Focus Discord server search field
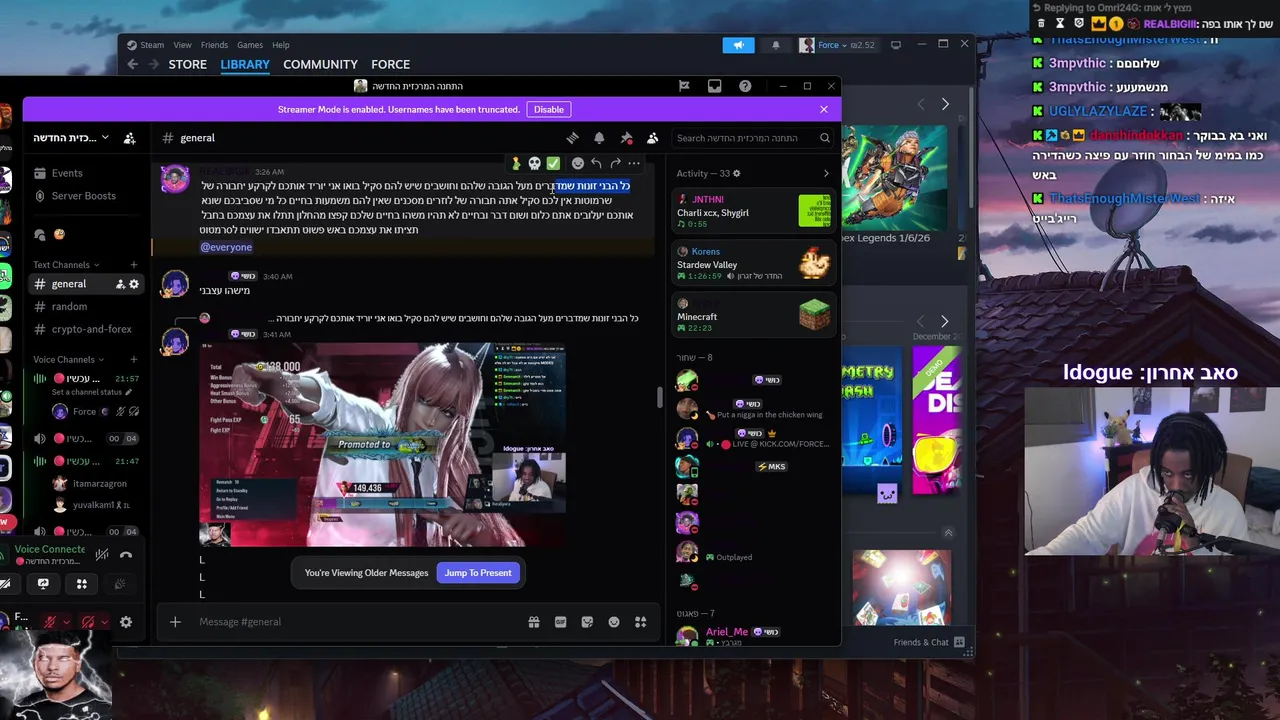 point(752,138)
